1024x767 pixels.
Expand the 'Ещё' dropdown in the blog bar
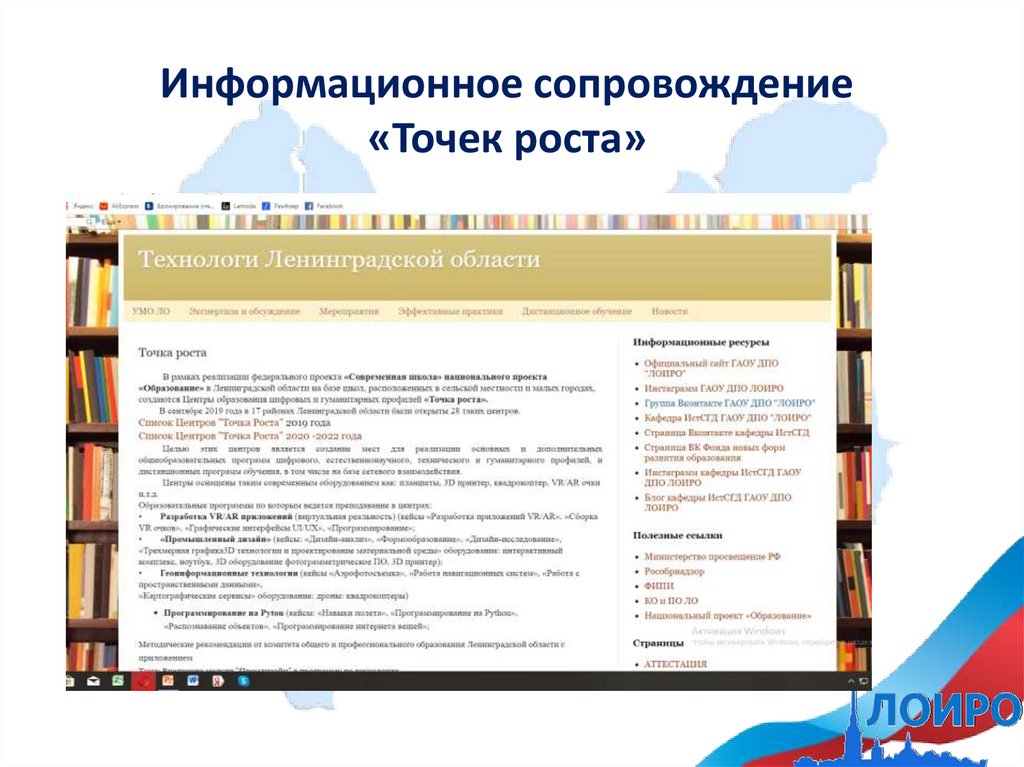112,222
